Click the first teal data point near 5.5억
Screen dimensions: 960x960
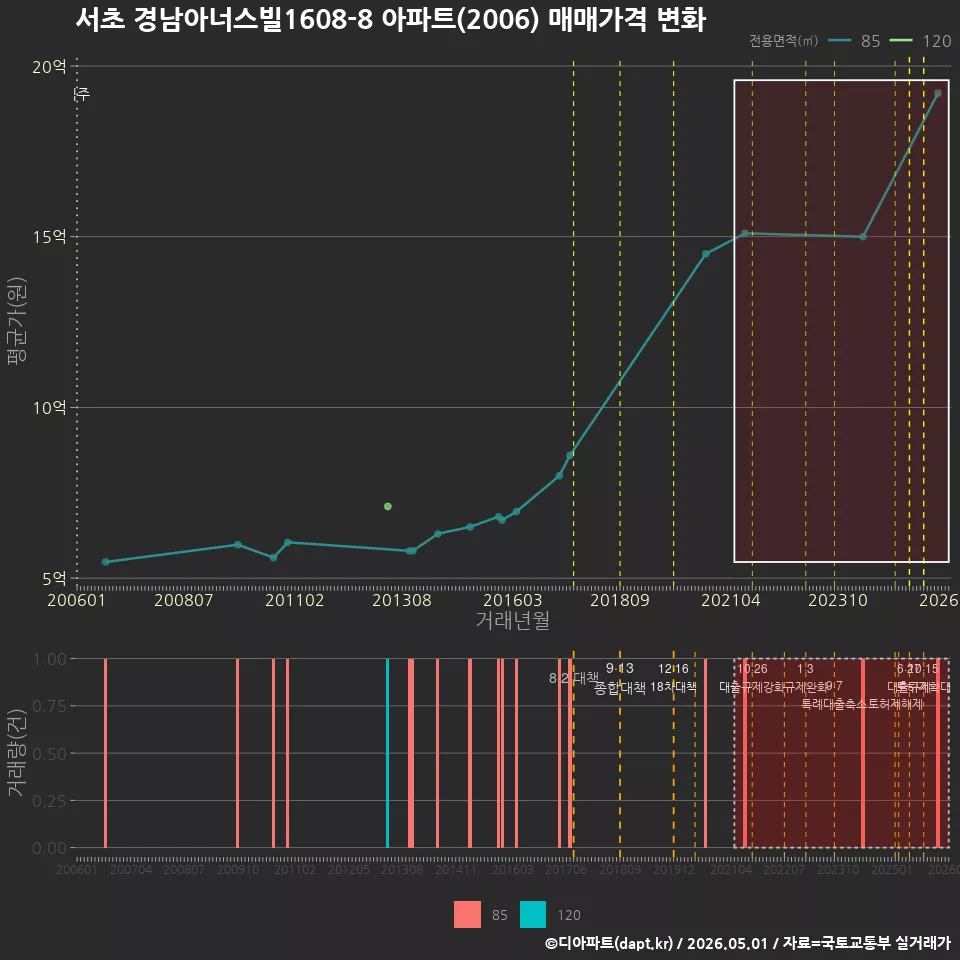click(105, 561)
